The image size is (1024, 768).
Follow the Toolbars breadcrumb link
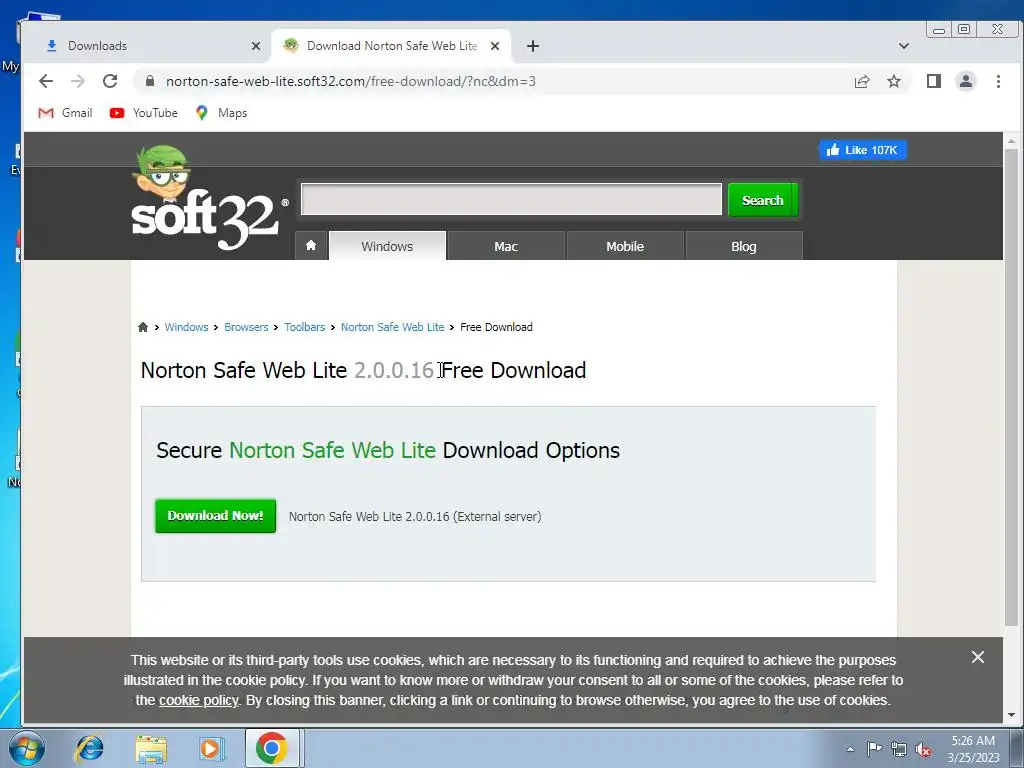tap(304, 327)
